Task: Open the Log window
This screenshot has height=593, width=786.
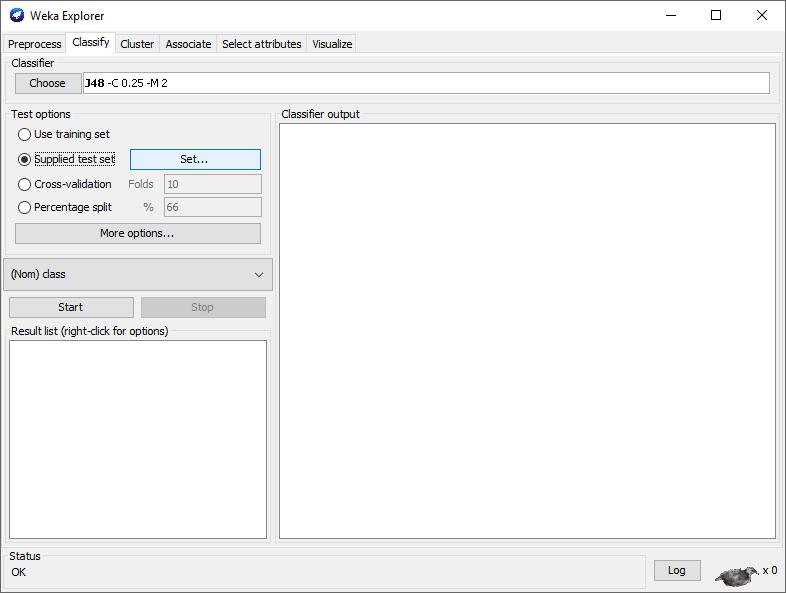Action: coord(677,570)
